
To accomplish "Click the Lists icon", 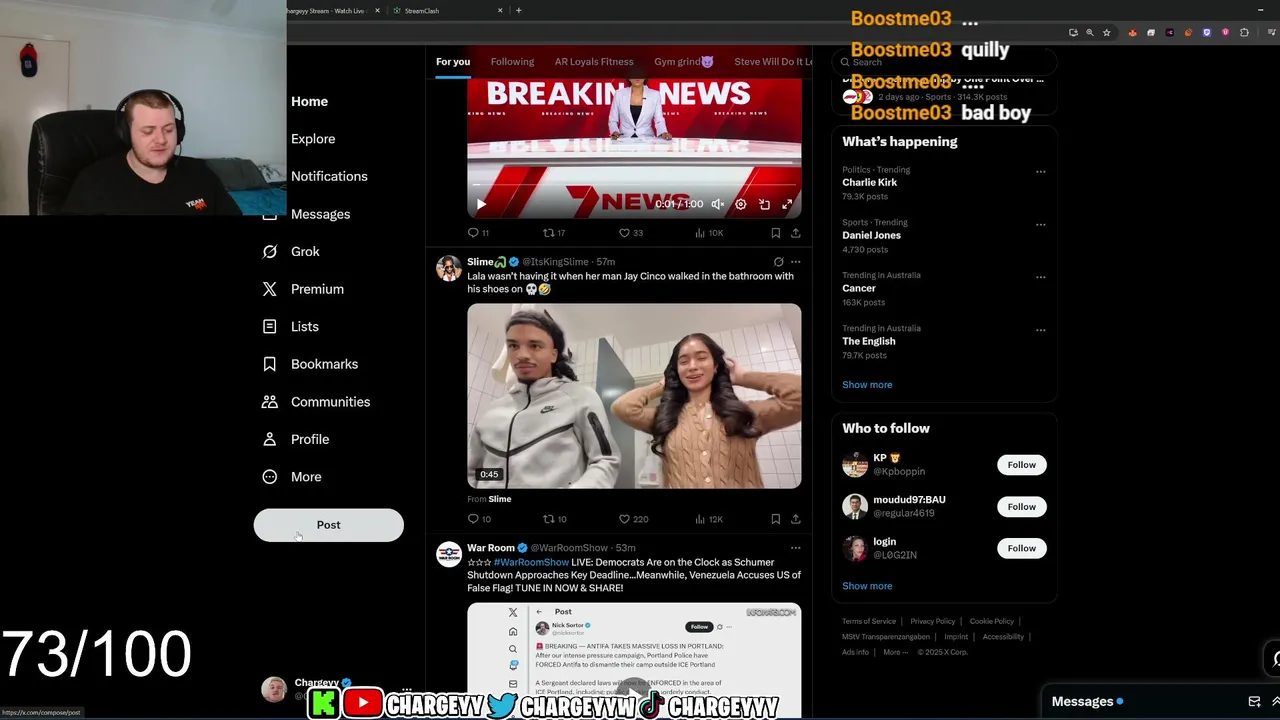I will point(269,327).
